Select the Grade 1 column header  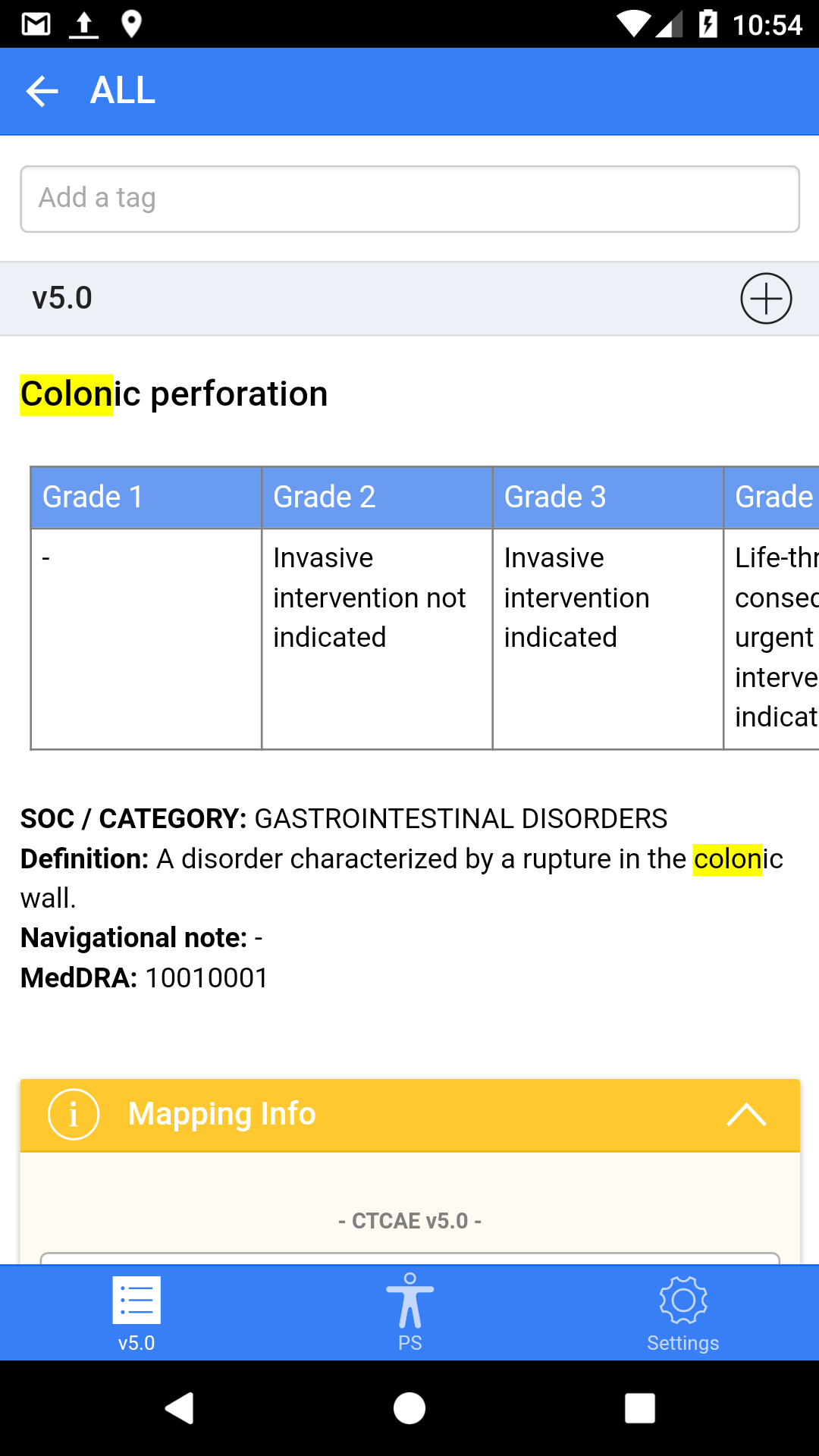coord(146,497)
